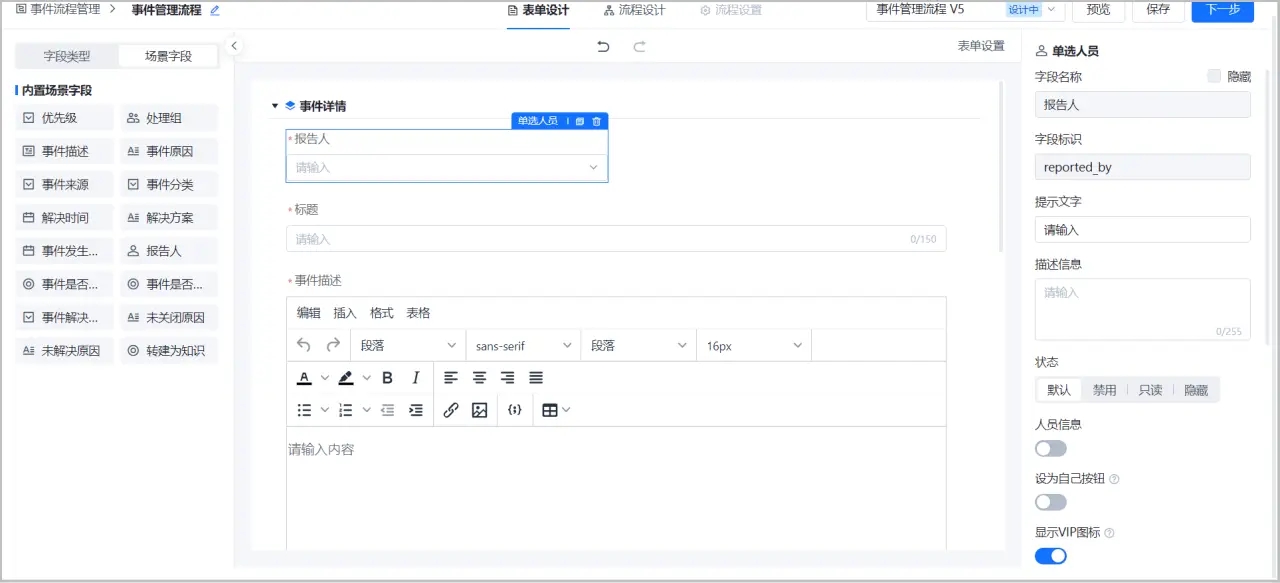The image size is (1280, 583).
Task: Click the bold formatting icon
Action: pos(387,378)
